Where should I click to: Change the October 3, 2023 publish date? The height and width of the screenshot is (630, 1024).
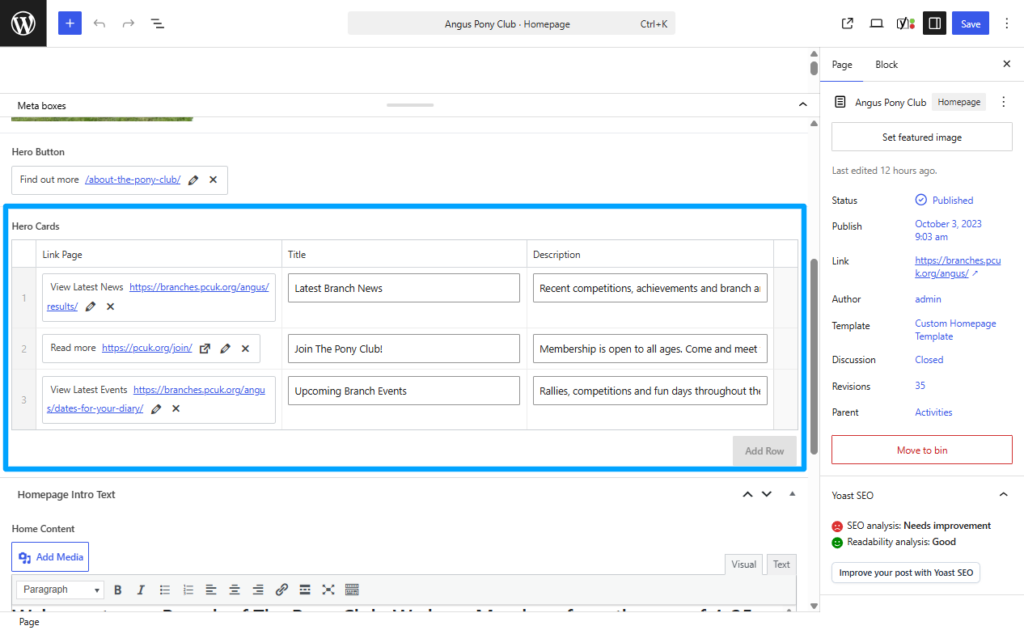[x=948, y=230]
